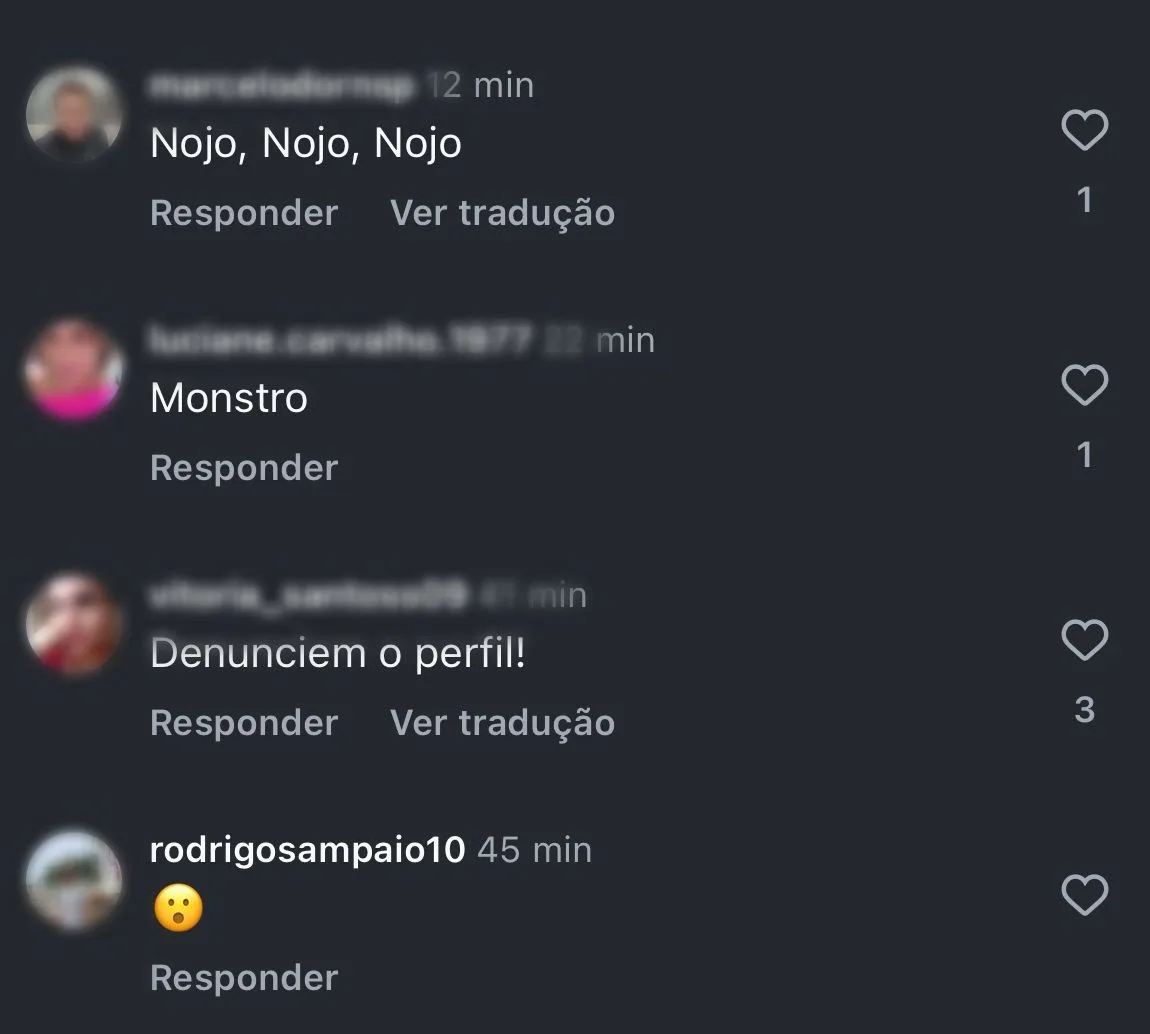Open avatar beside "Nojo, Nojo, Nojo" comment

(x=73, y=114)
